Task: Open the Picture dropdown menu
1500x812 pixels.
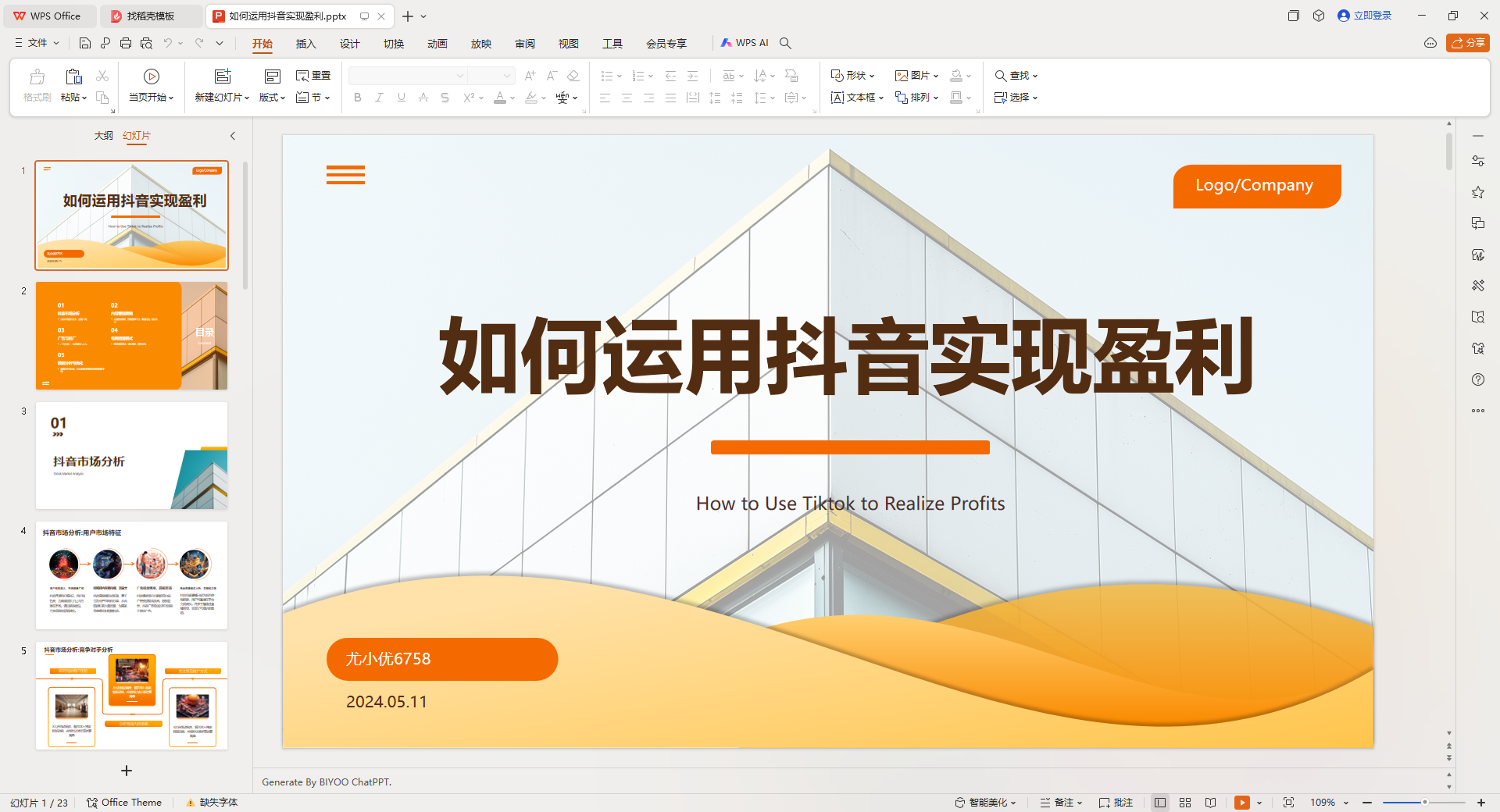Action: click(x=916, y=76)
